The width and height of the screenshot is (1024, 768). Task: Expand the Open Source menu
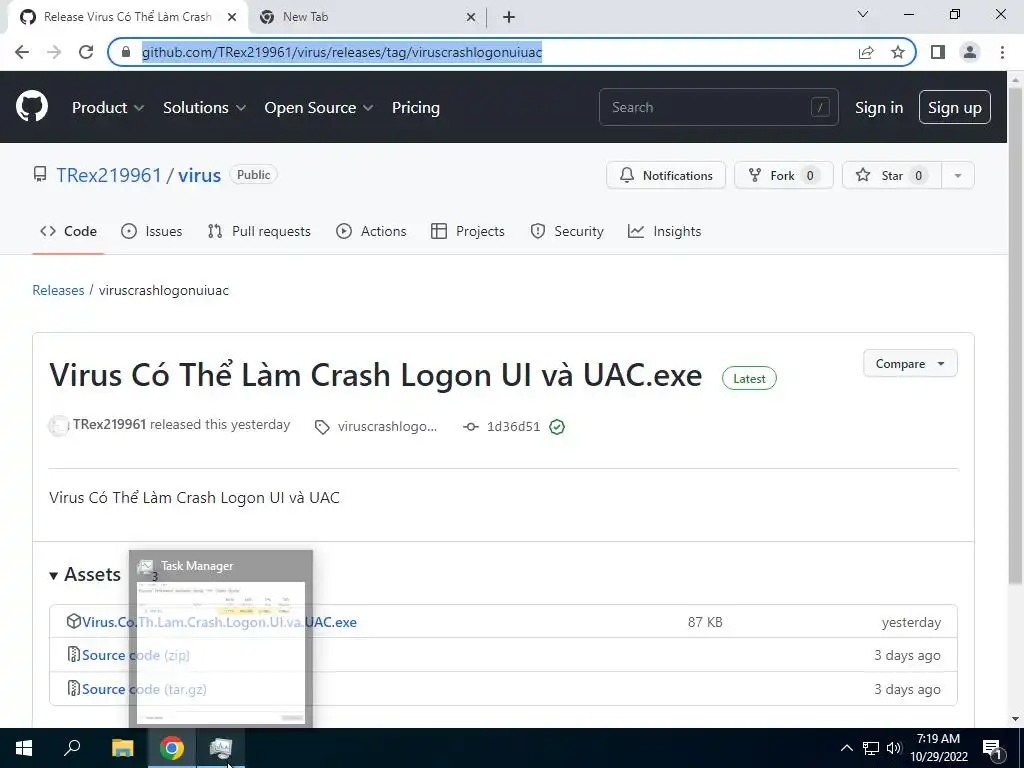(319, 108)
